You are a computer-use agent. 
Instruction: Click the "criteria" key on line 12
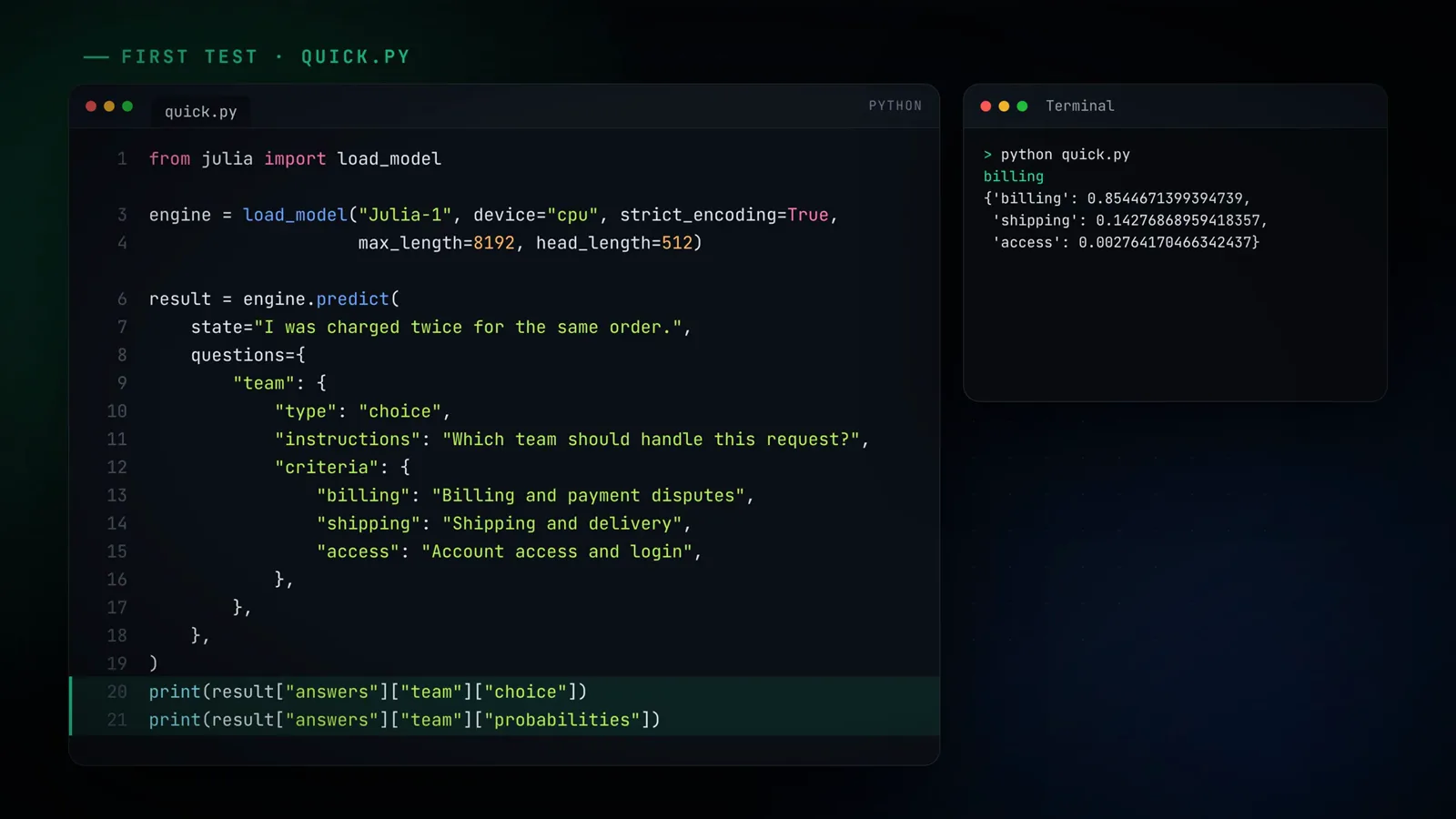(x=326, y=468)
